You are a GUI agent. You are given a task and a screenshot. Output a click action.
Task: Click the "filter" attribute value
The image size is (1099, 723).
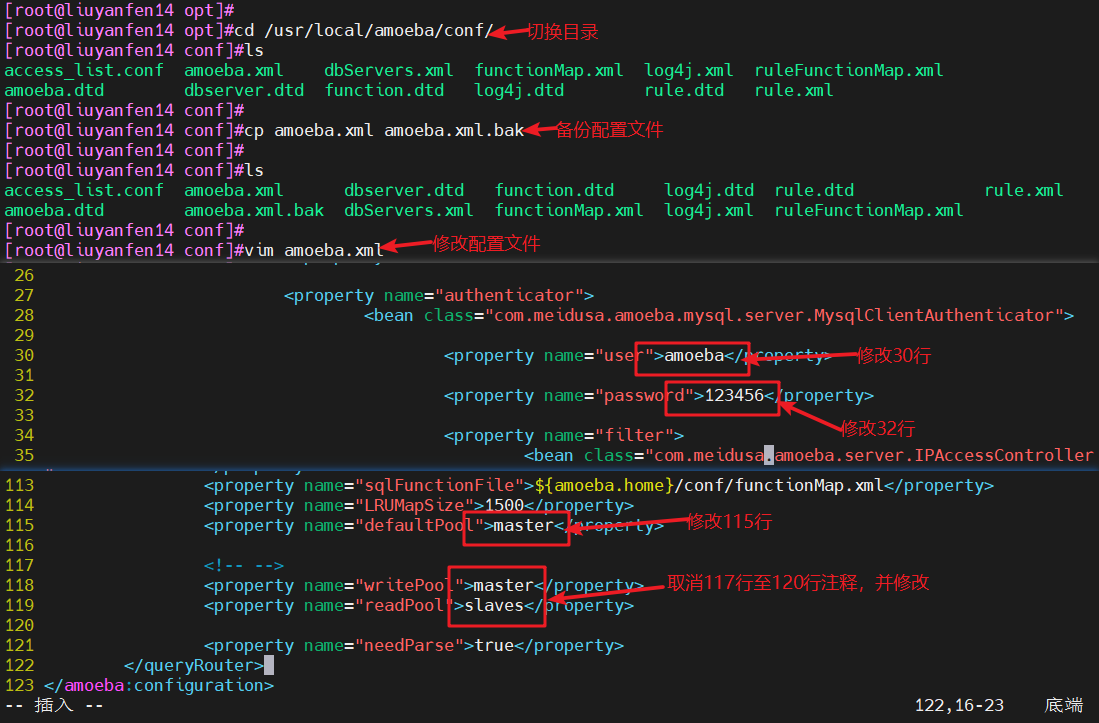[x=634, y=435]
